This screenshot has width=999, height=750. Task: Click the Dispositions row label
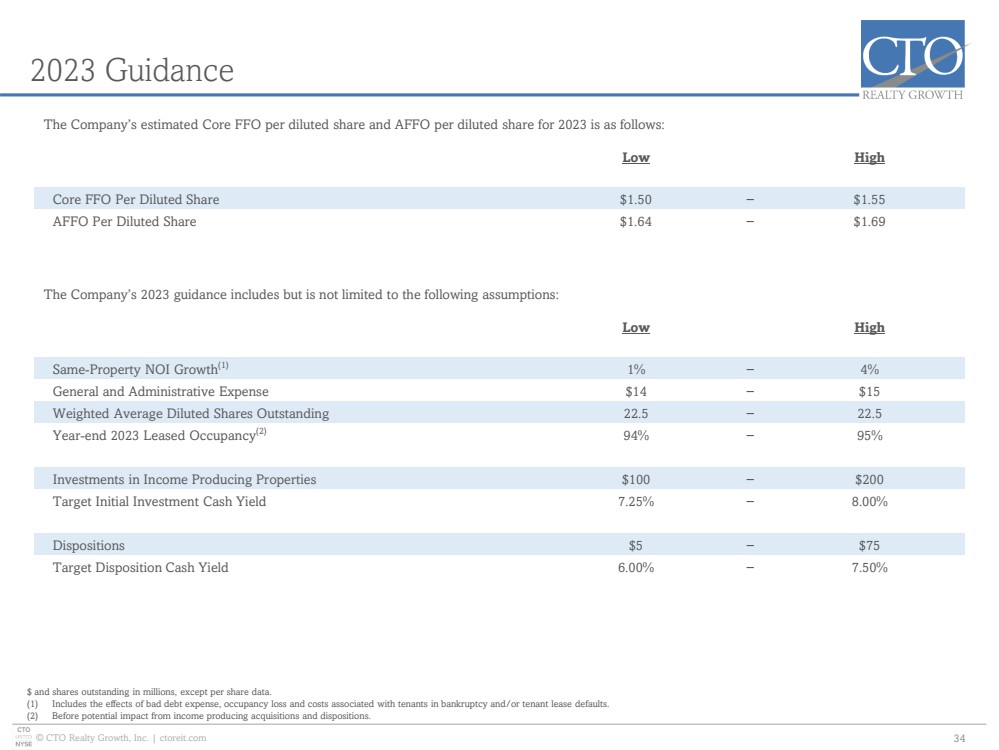tap(89, 545)
